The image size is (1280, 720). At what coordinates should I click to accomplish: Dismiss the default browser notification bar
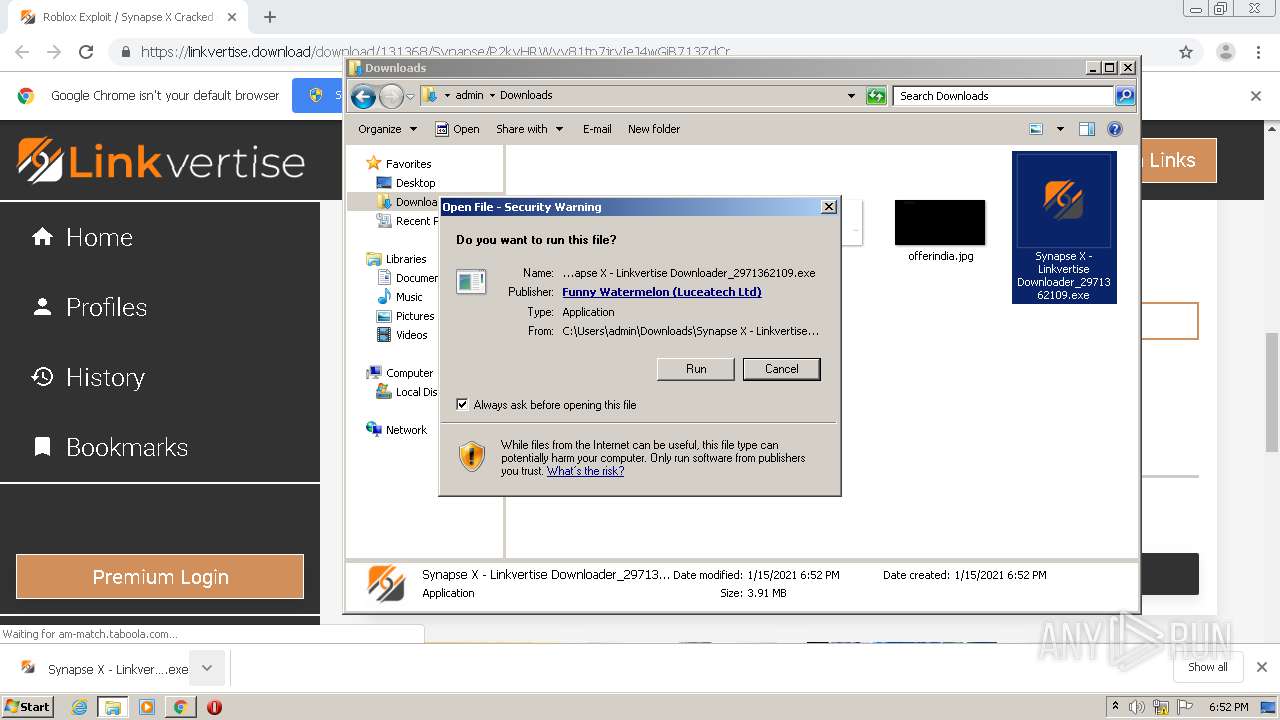tap(1256, 96)
